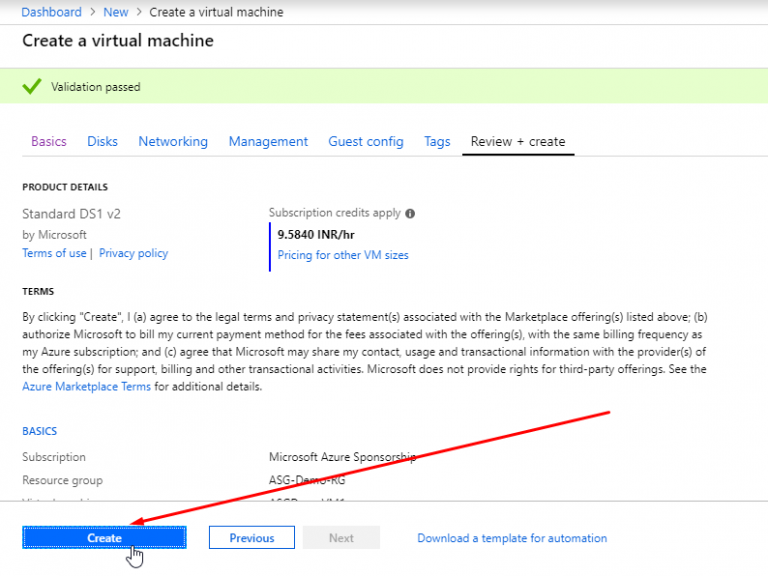
Task: View Pricing for other VM sizes
Action: [x=343, y=255]
